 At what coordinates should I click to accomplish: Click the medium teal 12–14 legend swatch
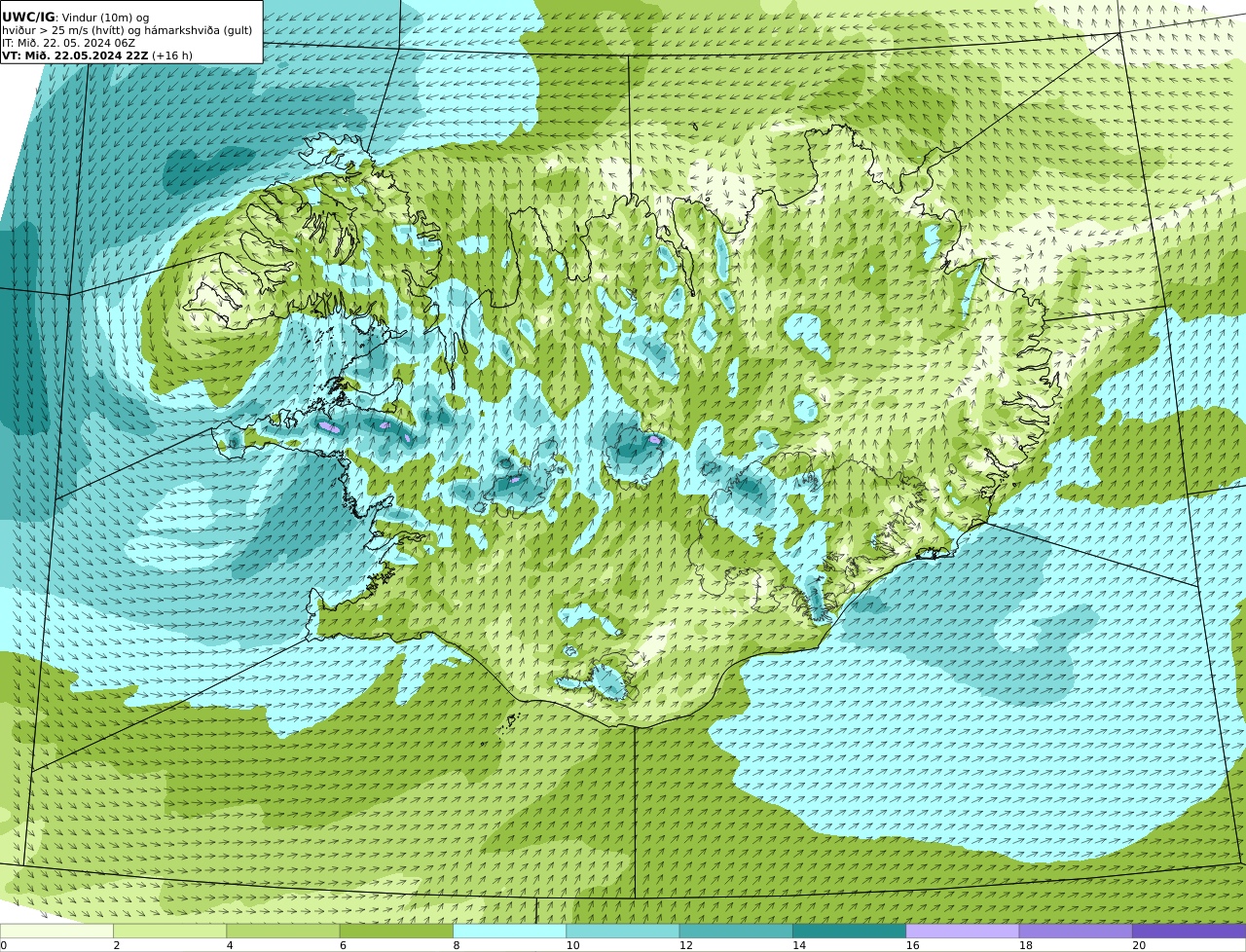click(x=736, y=931)
